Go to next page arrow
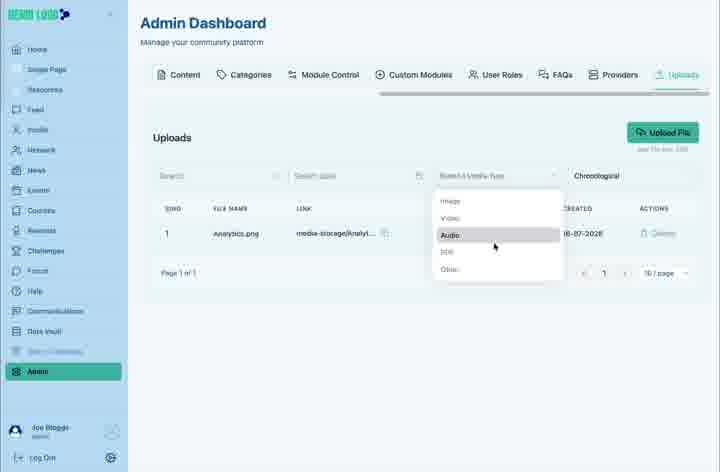Viewport: 720px width, 472px height. pyautogui.click(x=624, y=274)
